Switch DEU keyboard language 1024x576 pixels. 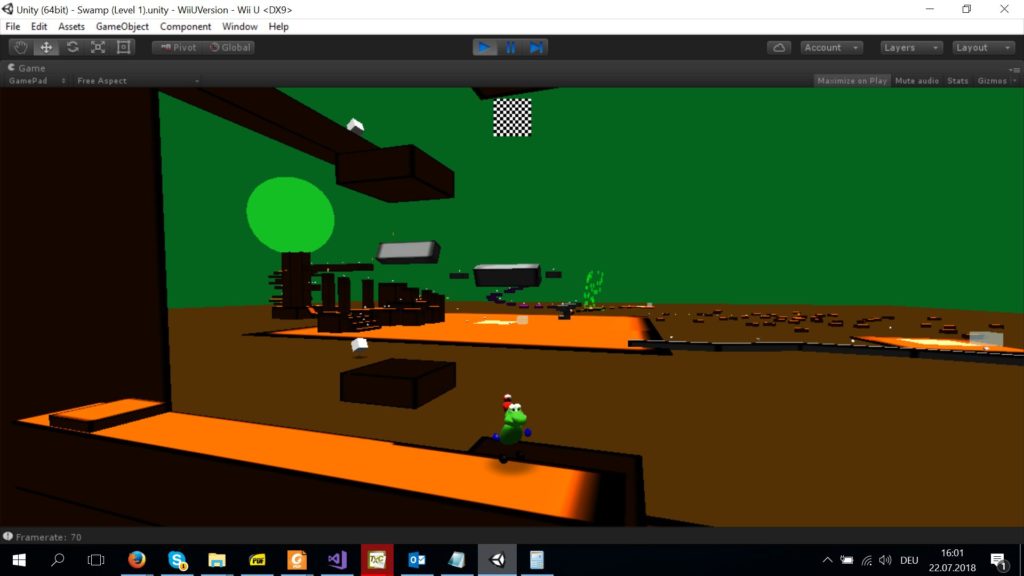tap(909, 560)
